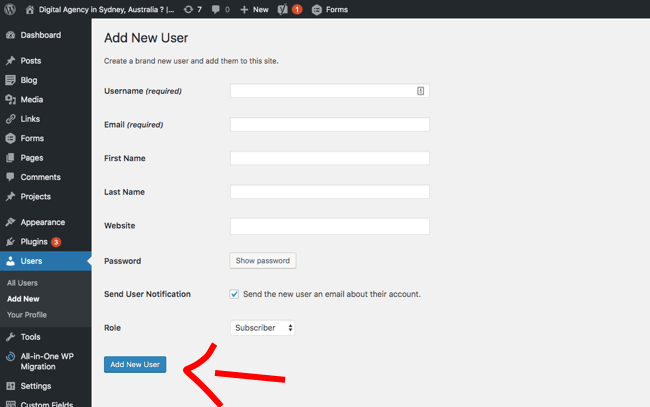Focus the Email input field
The width and height of the screenshot is (650, 407).
pos(330,124)
